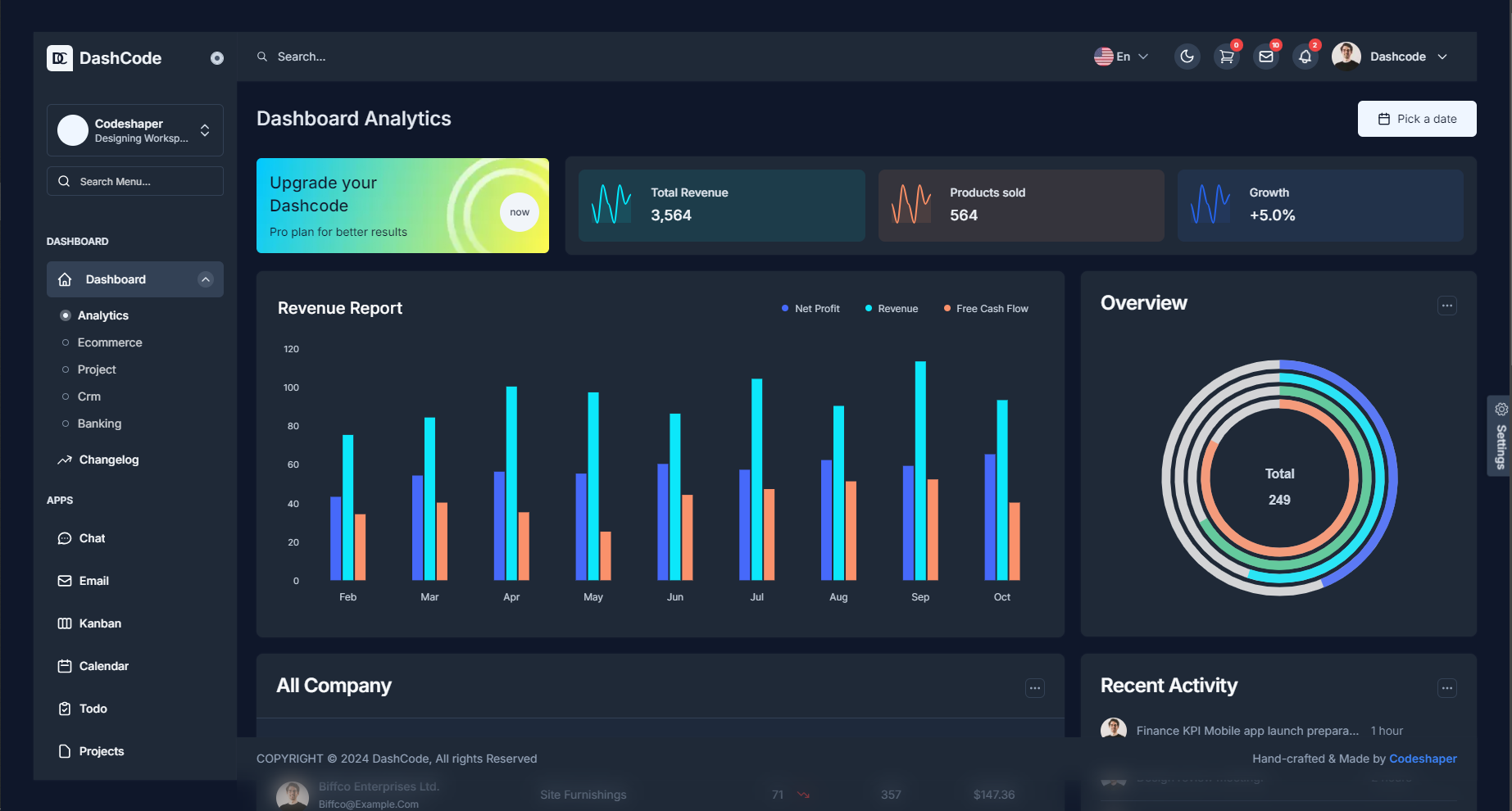Click the Crm radio bullet

point(66,396)
